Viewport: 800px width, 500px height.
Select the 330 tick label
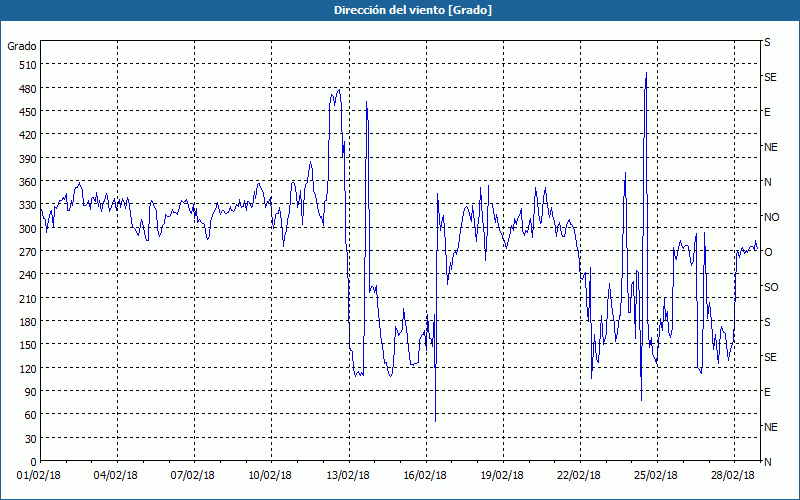click(x=28, y=205)
